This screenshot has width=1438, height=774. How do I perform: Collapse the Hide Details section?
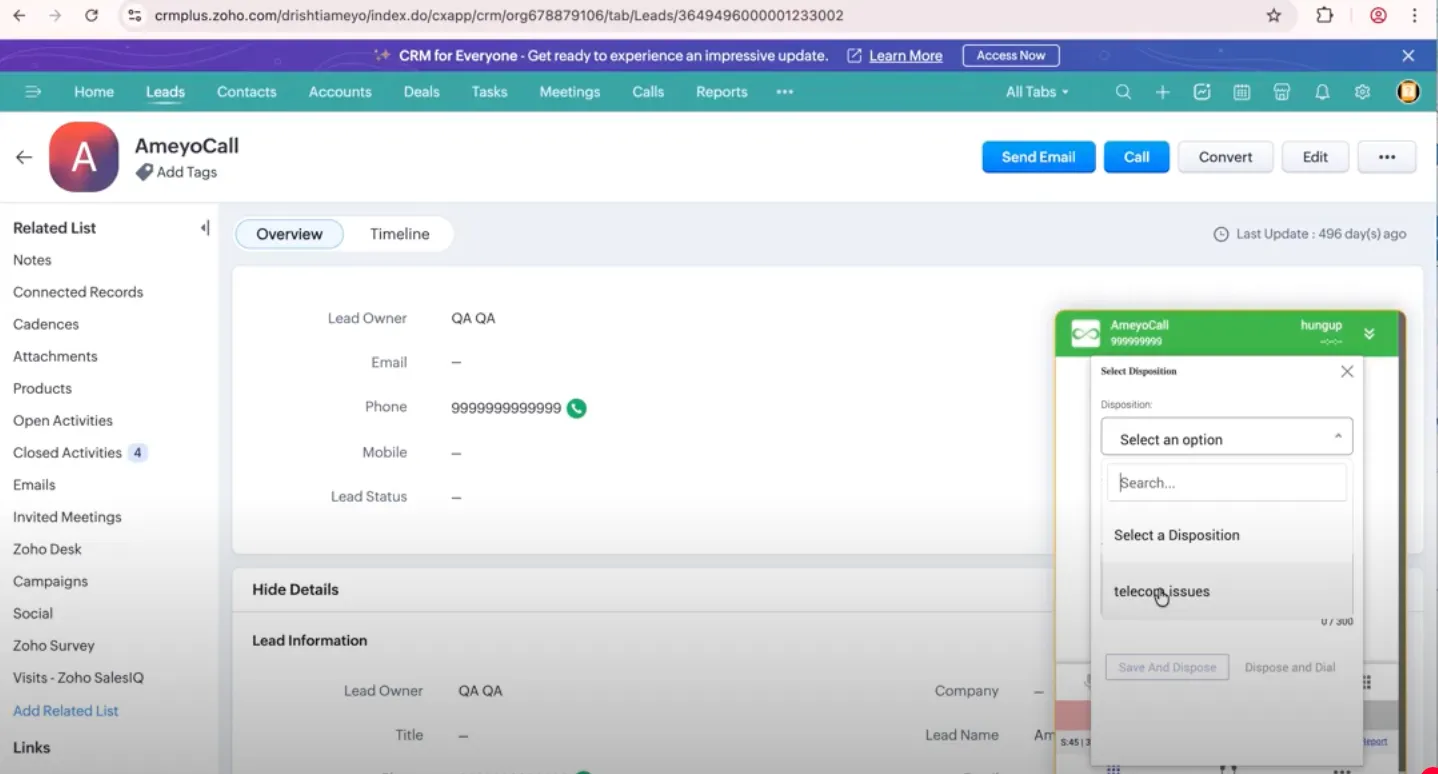click(x=295, y=590)
